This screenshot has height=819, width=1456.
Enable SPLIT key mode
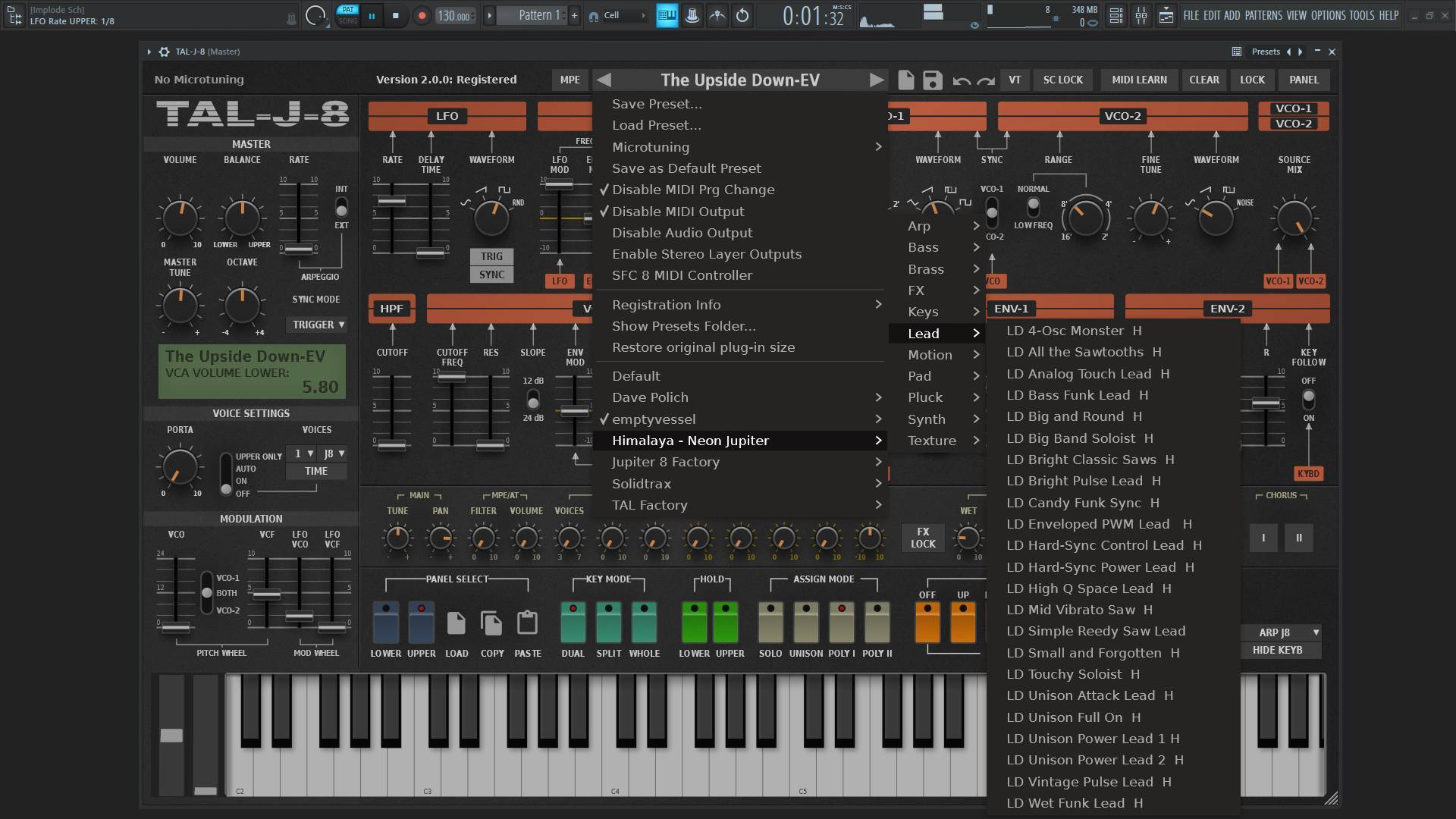tap(608, 623)
